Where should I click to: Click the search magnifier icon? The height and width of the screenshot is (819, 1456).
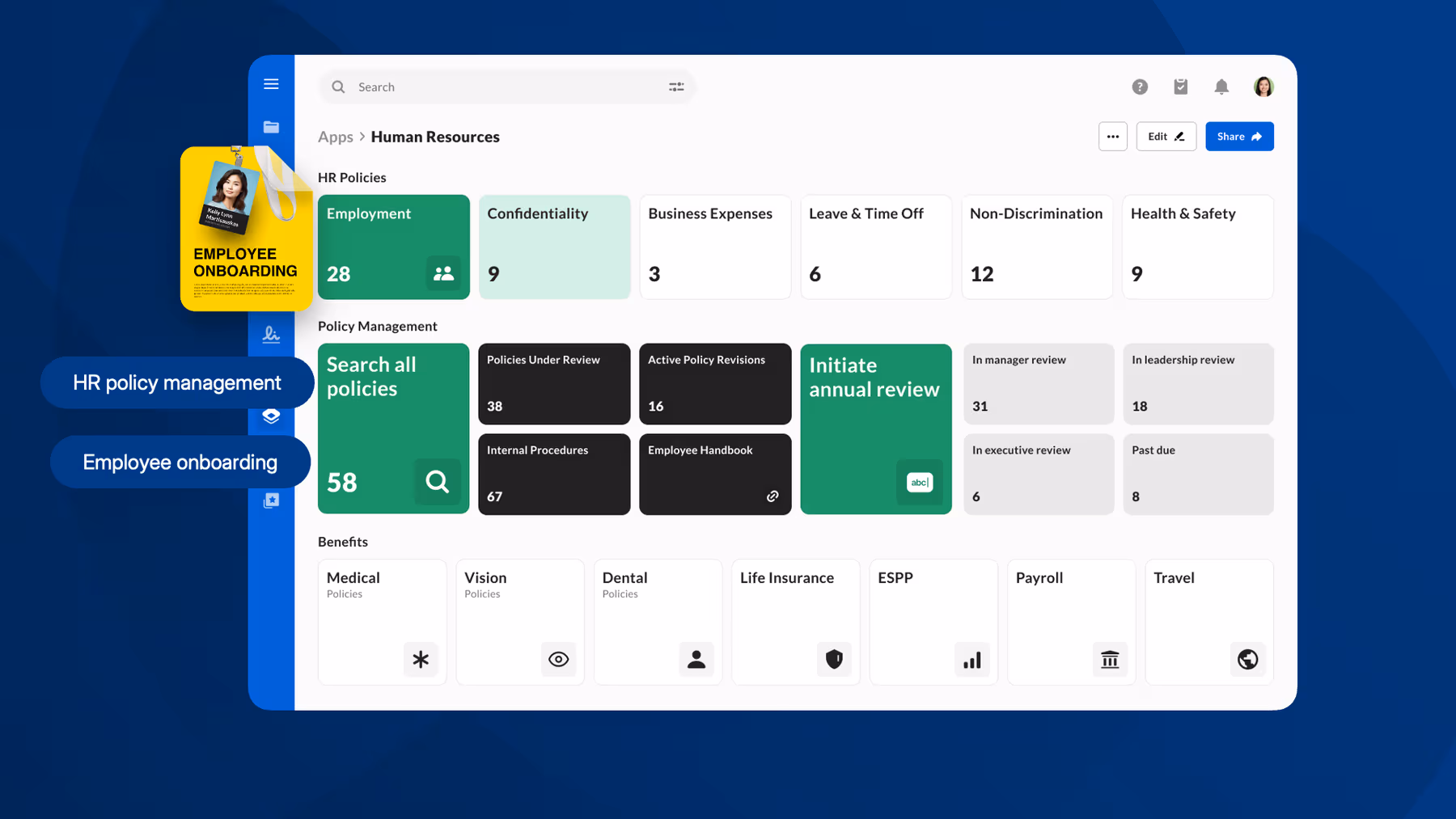coord(338,87)
